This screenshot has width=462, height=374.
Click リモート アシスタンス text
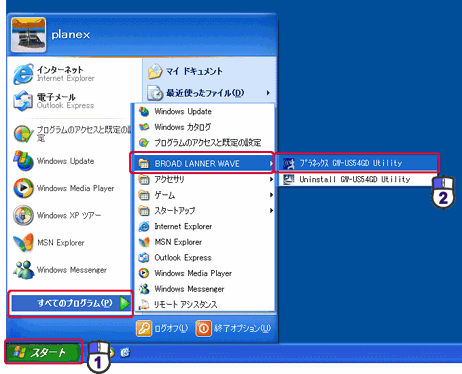(185, 304)
